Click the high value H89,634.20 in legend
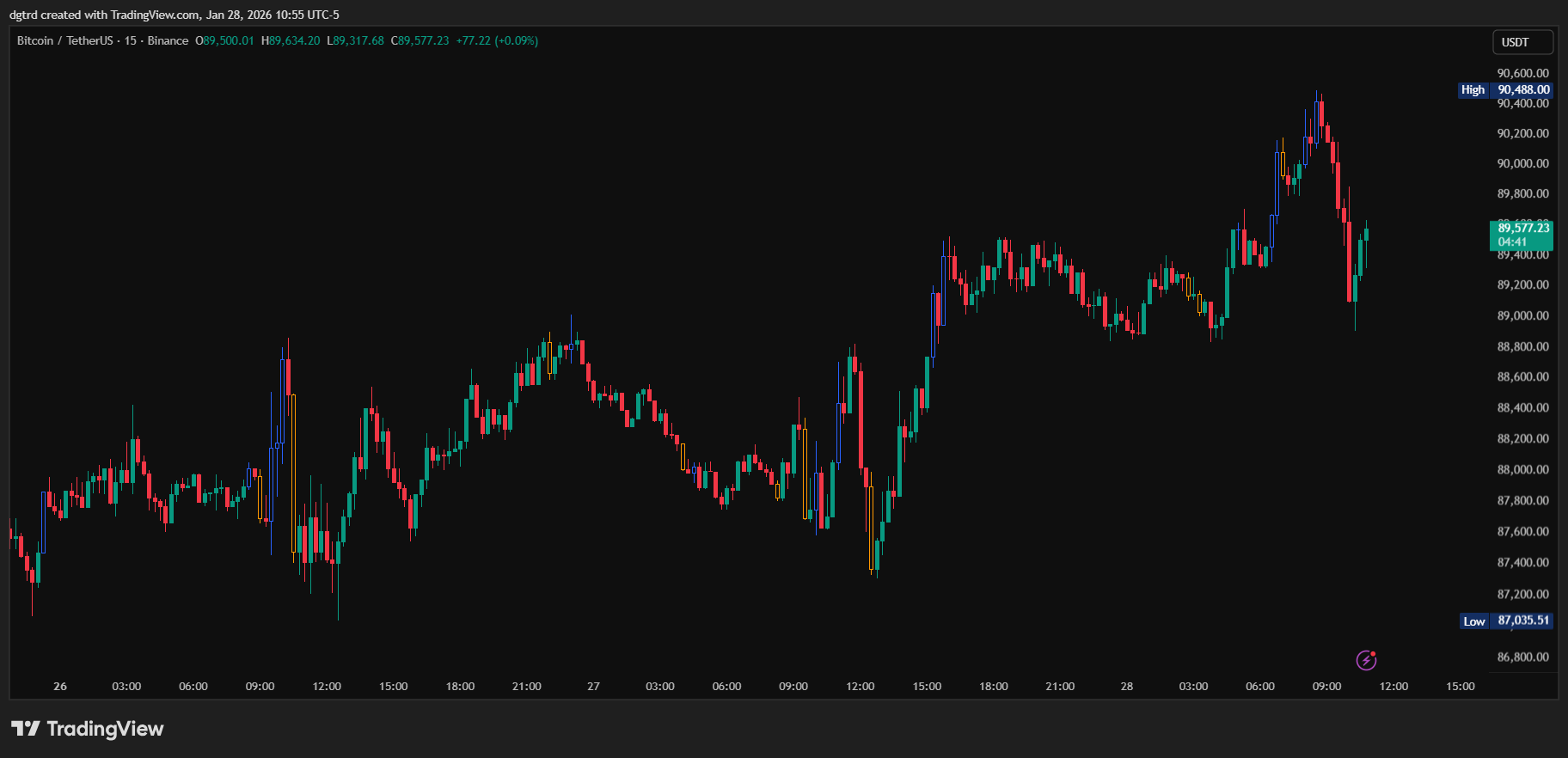 pos(291,40)
